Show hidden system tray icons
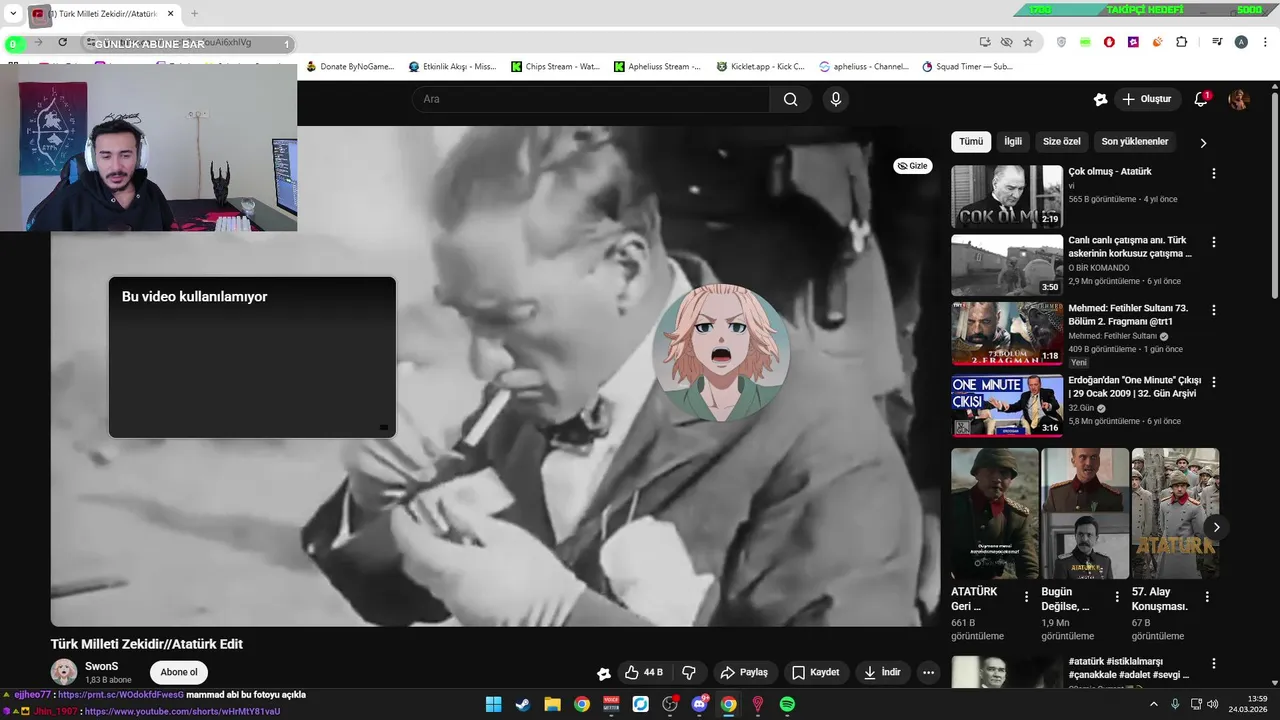This screenshot has width=1280, height=720. point(1153,704)
